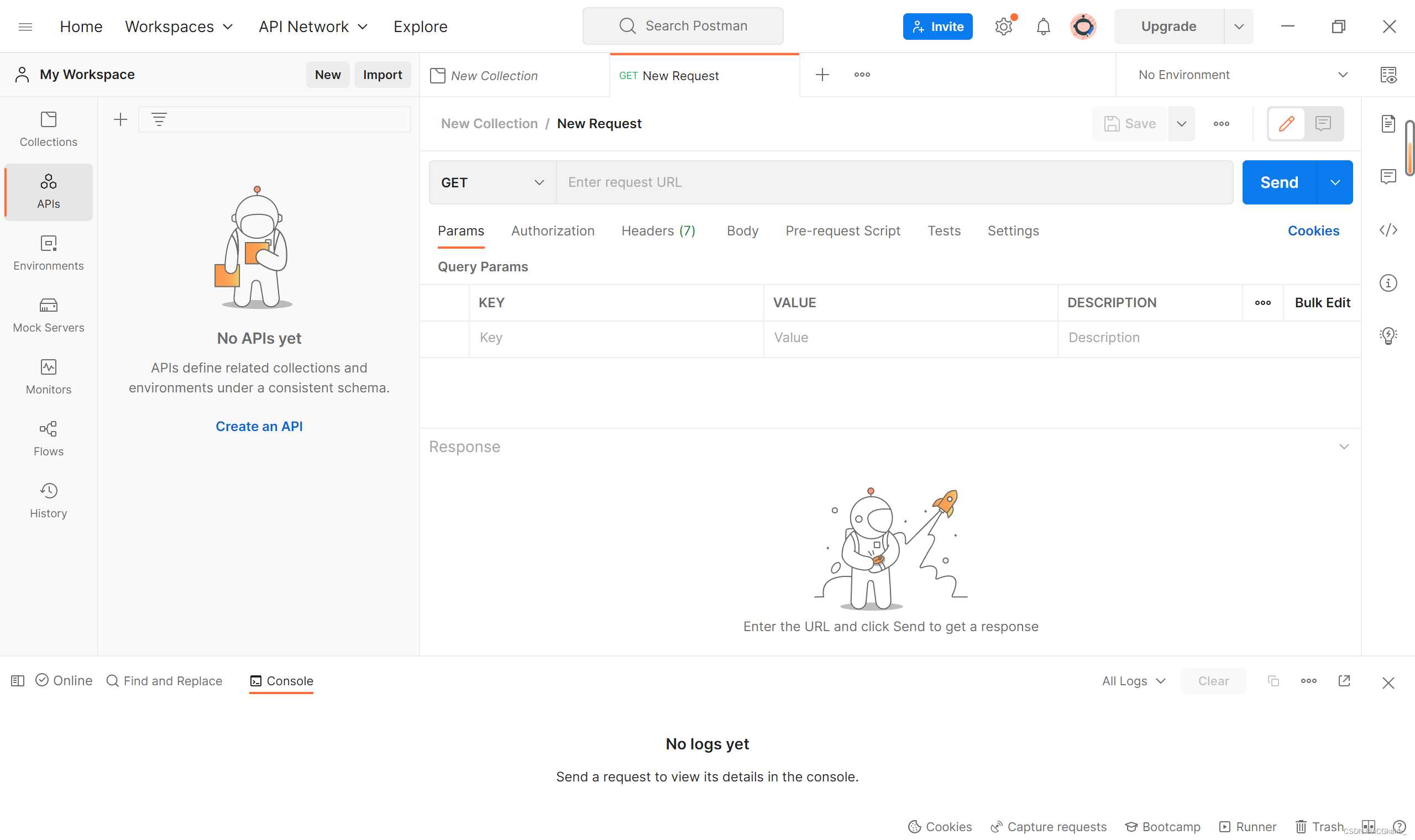Image resolution: width=1415 pixels, height=840 pixels.
Task: Click the Enter request URL field
Action: coord(894,182)
